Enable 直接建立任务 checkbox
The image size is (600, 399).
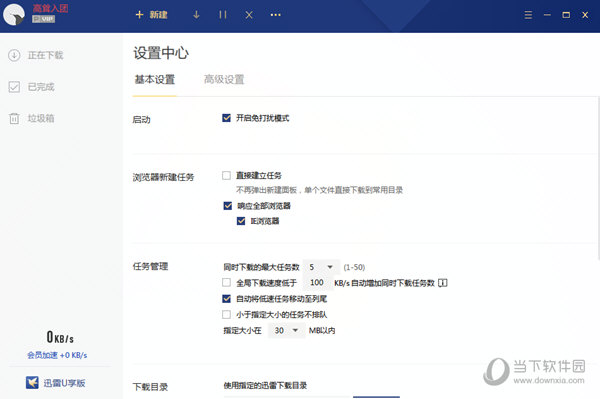(227, 175)
